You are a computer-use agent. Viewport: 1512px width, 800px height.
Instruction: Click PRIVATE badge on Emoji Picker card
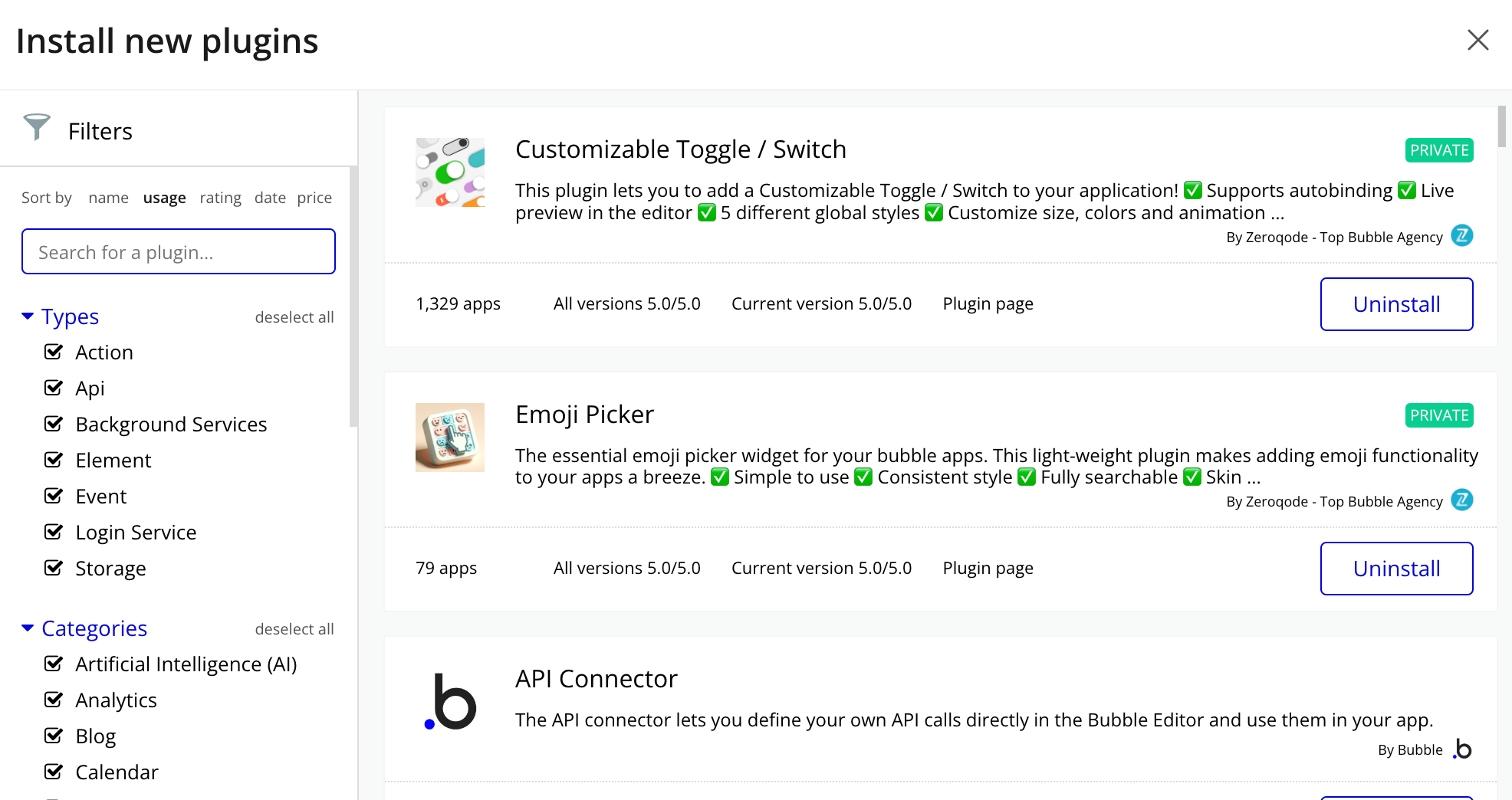[1439, 415]
